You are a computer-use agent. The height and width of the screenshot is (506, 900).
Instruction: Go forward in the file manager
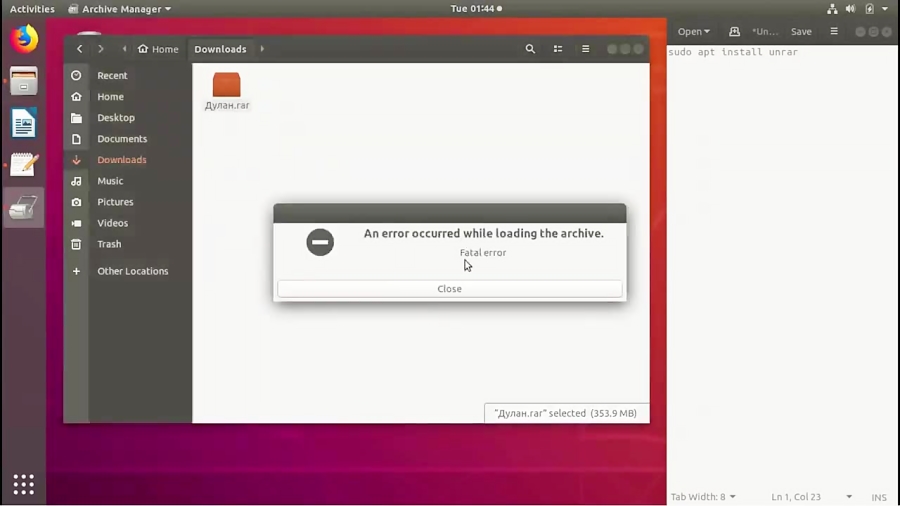[x=100, y=49]
